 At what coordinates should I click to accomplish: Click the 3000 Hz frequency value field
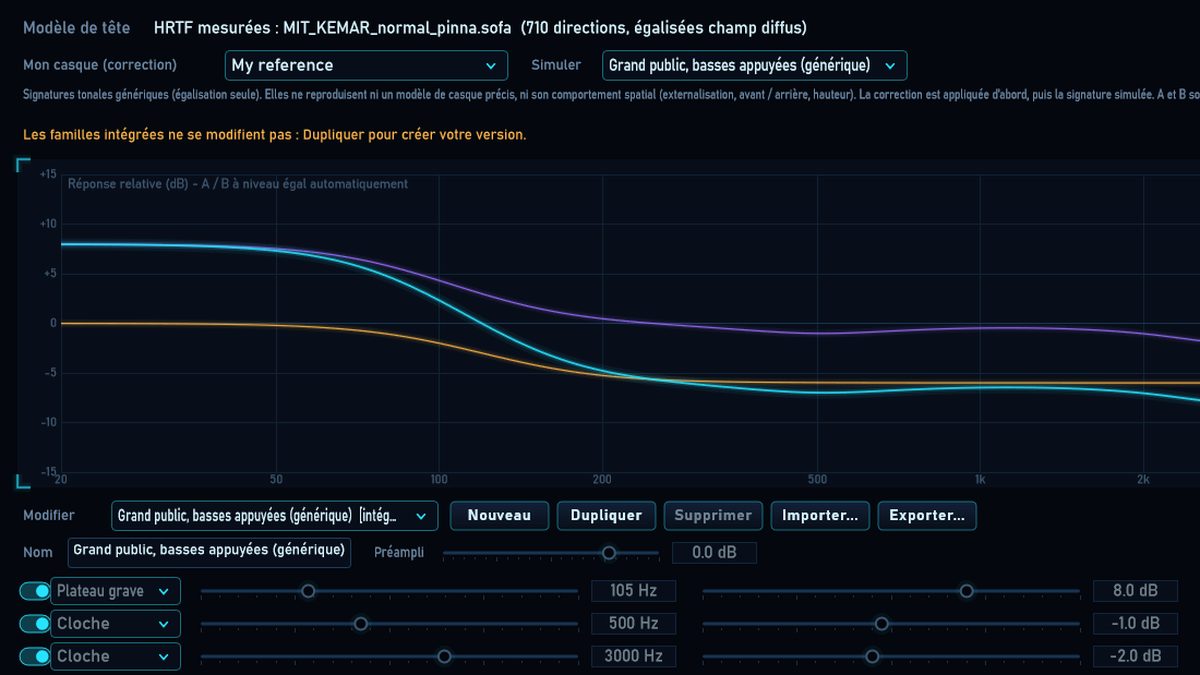pos(634,657)
